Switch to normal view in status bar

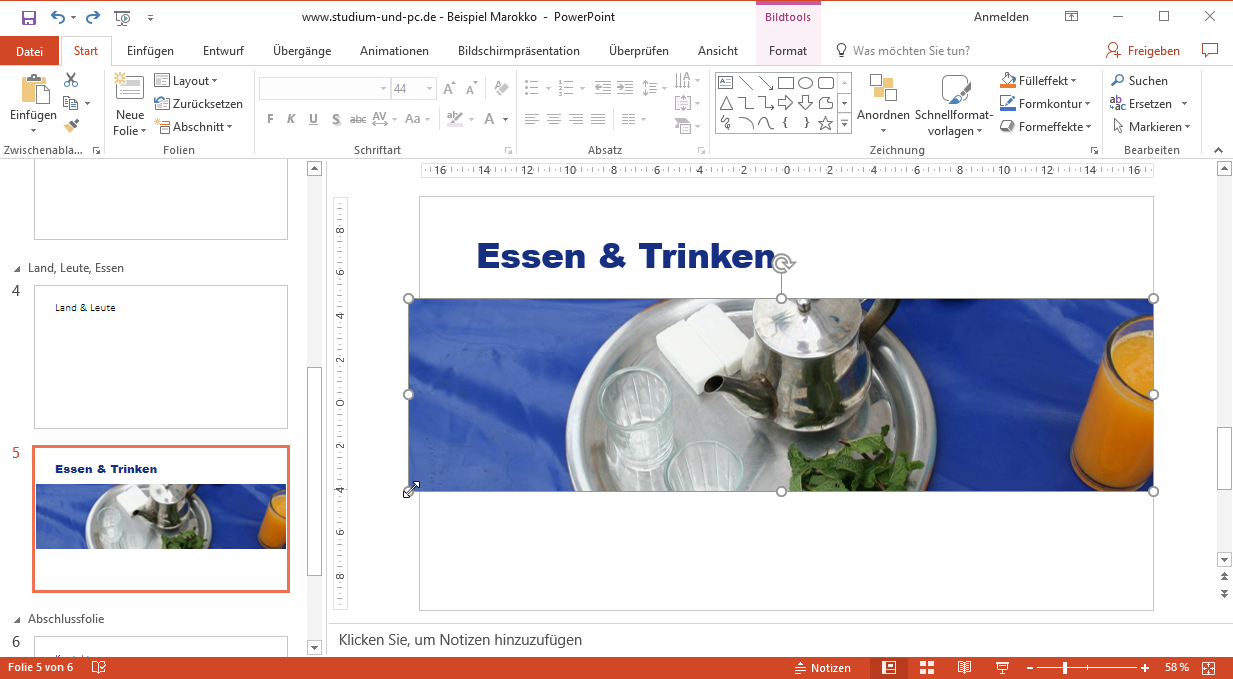889,667
